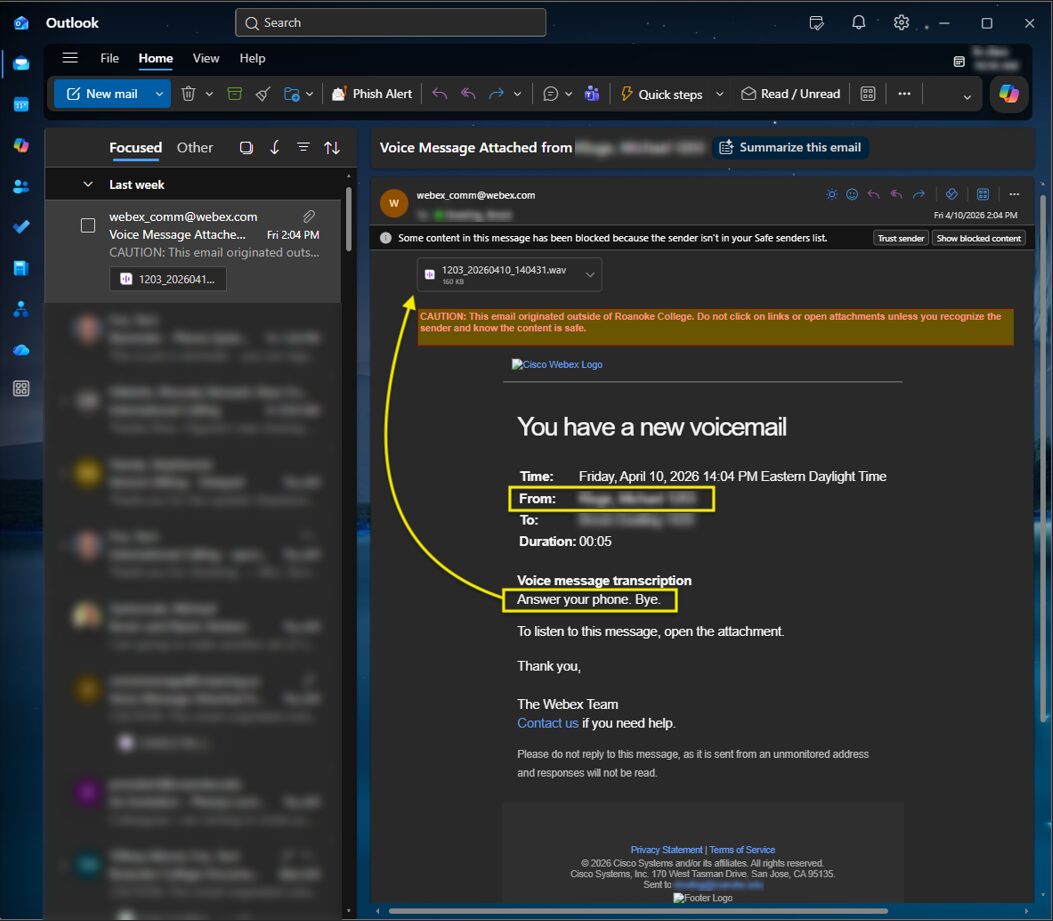Open More options ellipsis in ribbon
The height and width of the screenshot is (921, 1053).
click(x=904, y=94)
